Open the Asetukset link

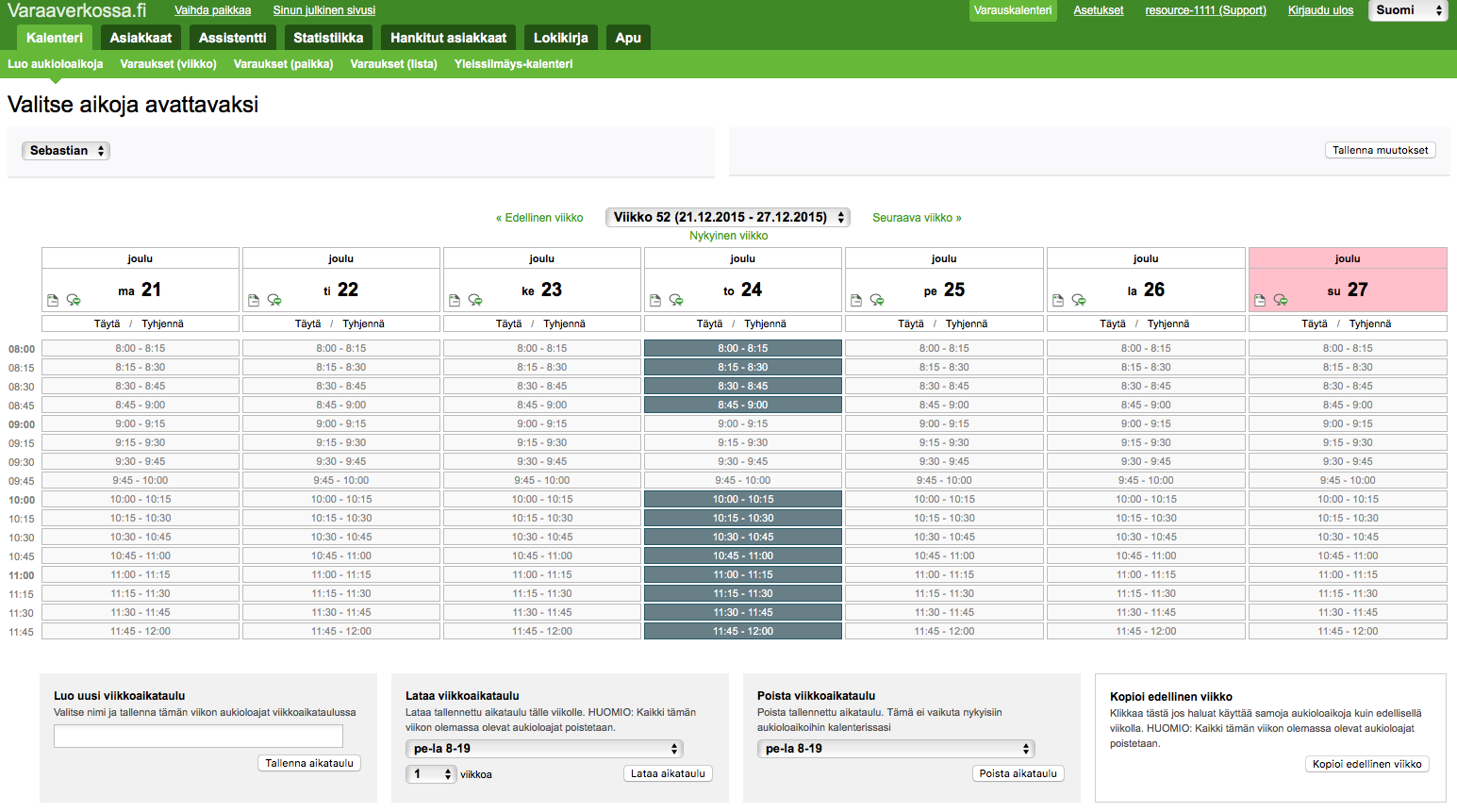point(1099,10)
